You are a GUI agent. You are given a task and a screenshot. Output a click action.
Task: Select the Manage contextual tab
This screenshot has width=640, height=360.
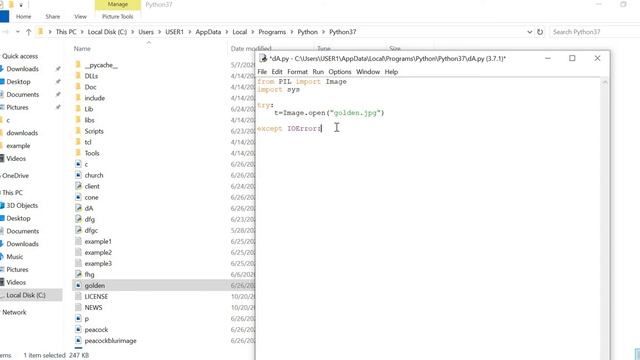point(118,4)
